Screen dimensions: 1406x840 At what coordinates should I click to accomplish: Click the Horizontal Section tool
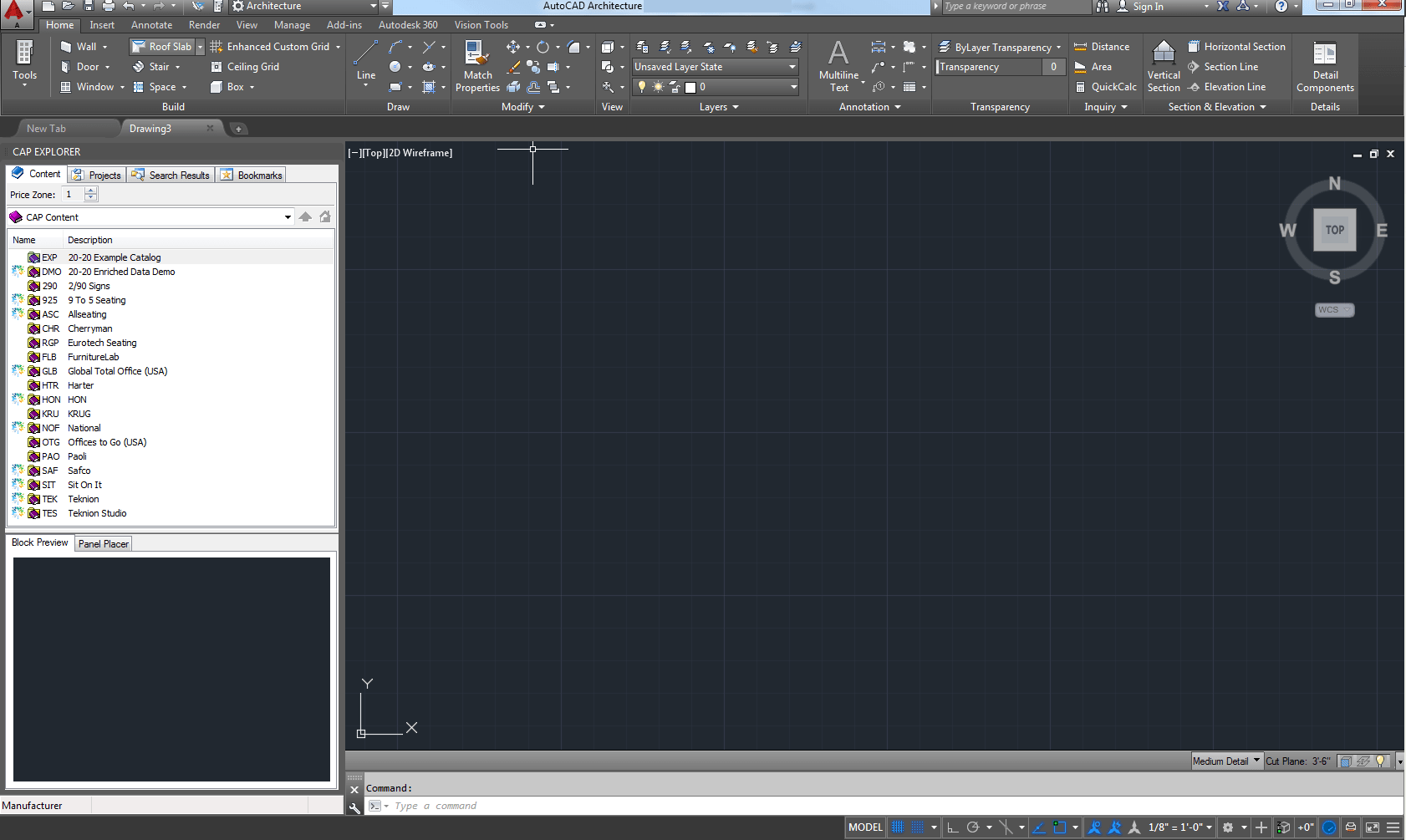(x=1236, y=47)
